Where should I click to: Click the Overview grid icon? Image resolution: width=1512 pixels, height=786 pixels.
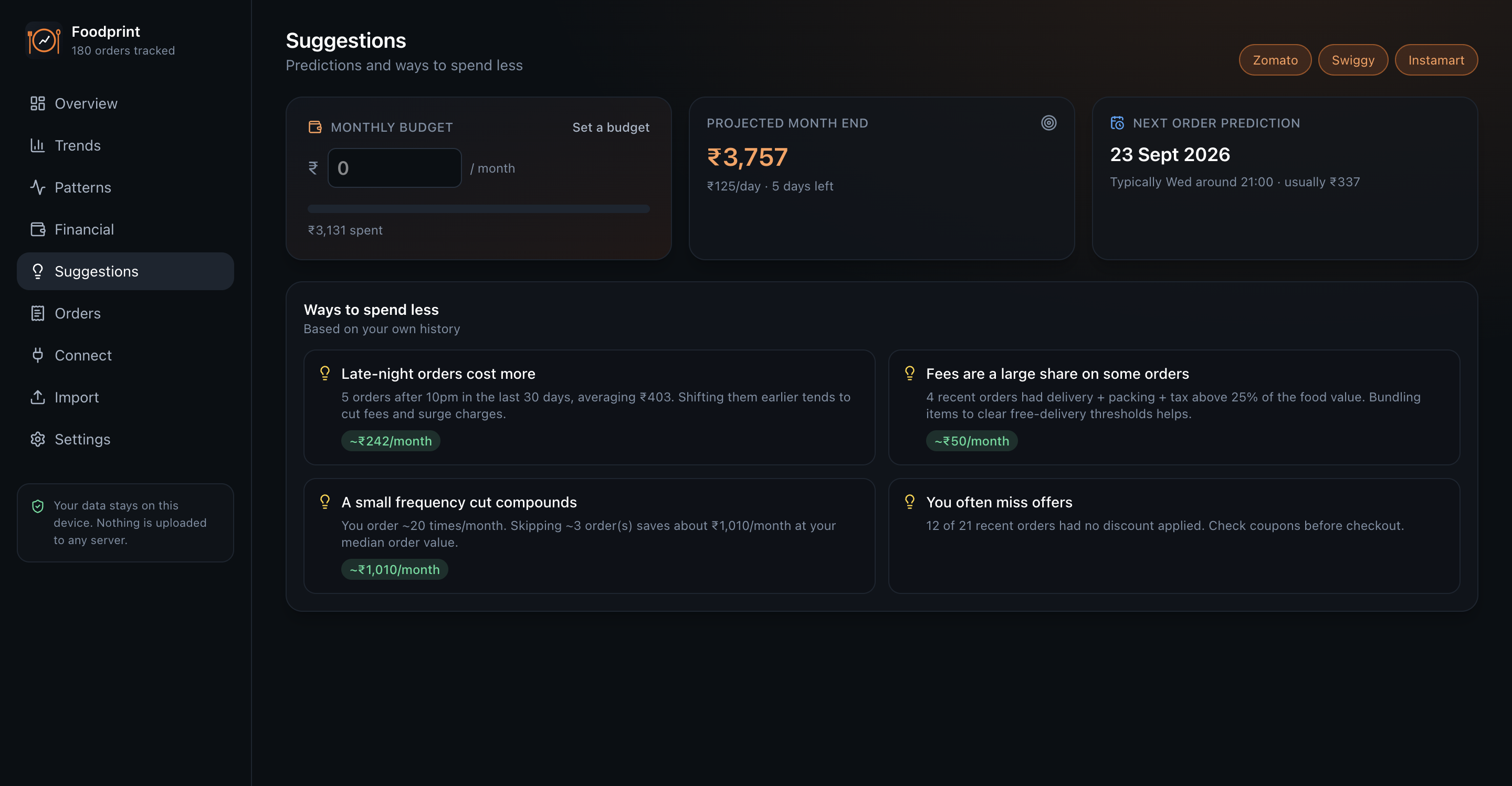38,103
